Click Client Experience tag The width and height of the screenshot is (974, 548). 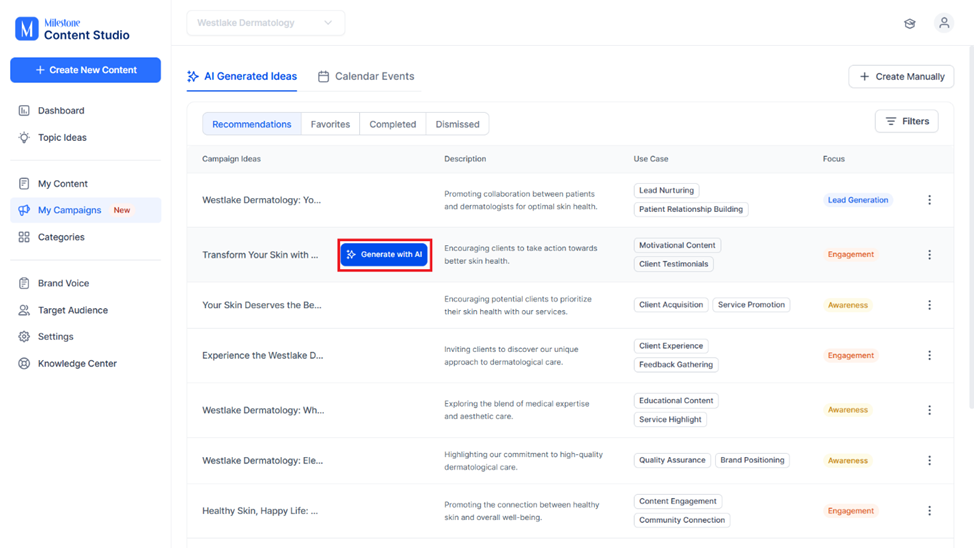click(x=671, y=346)
